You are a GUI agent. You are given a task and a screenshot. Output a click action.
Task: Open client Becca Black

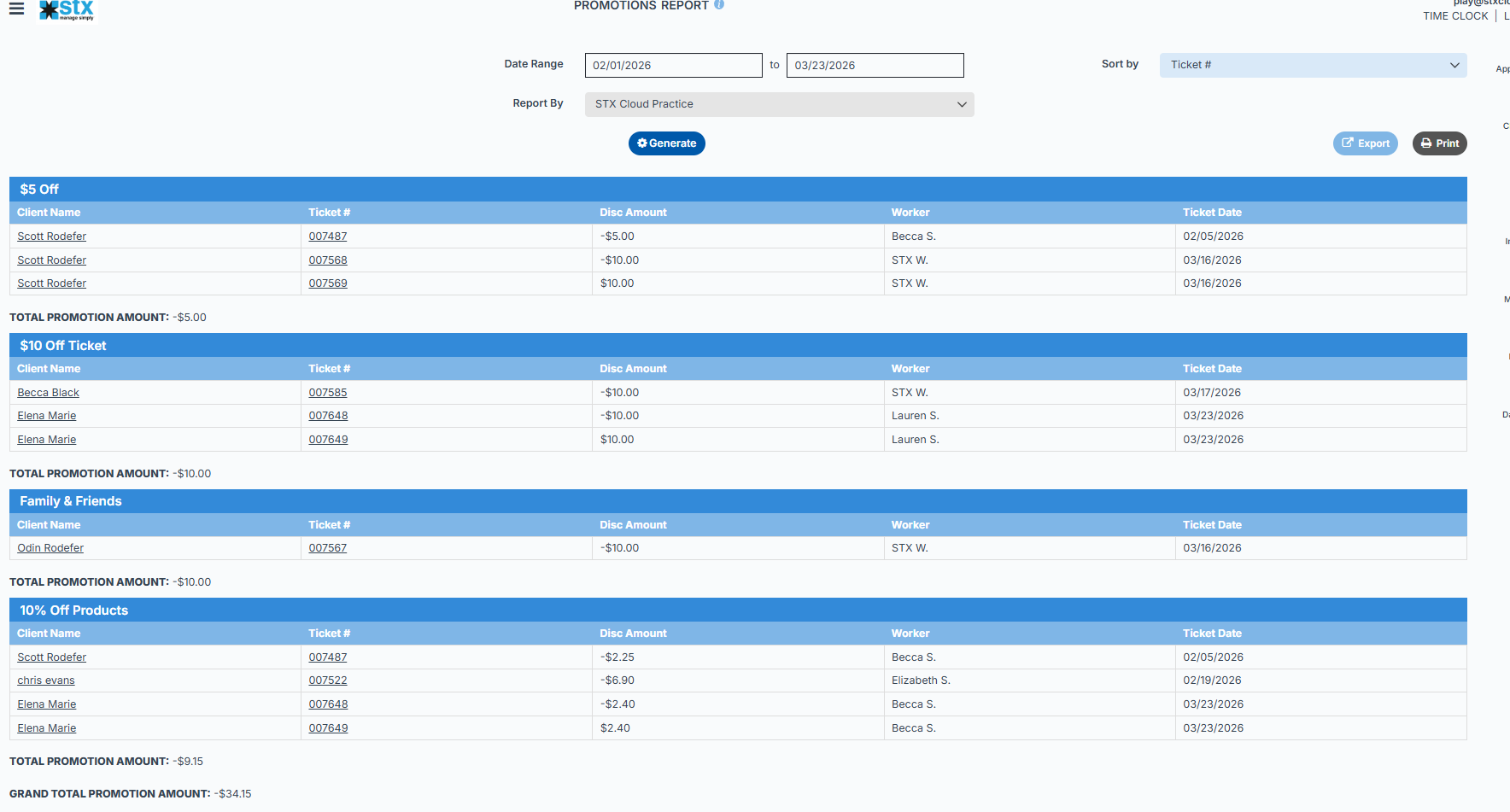click(48, 393)
